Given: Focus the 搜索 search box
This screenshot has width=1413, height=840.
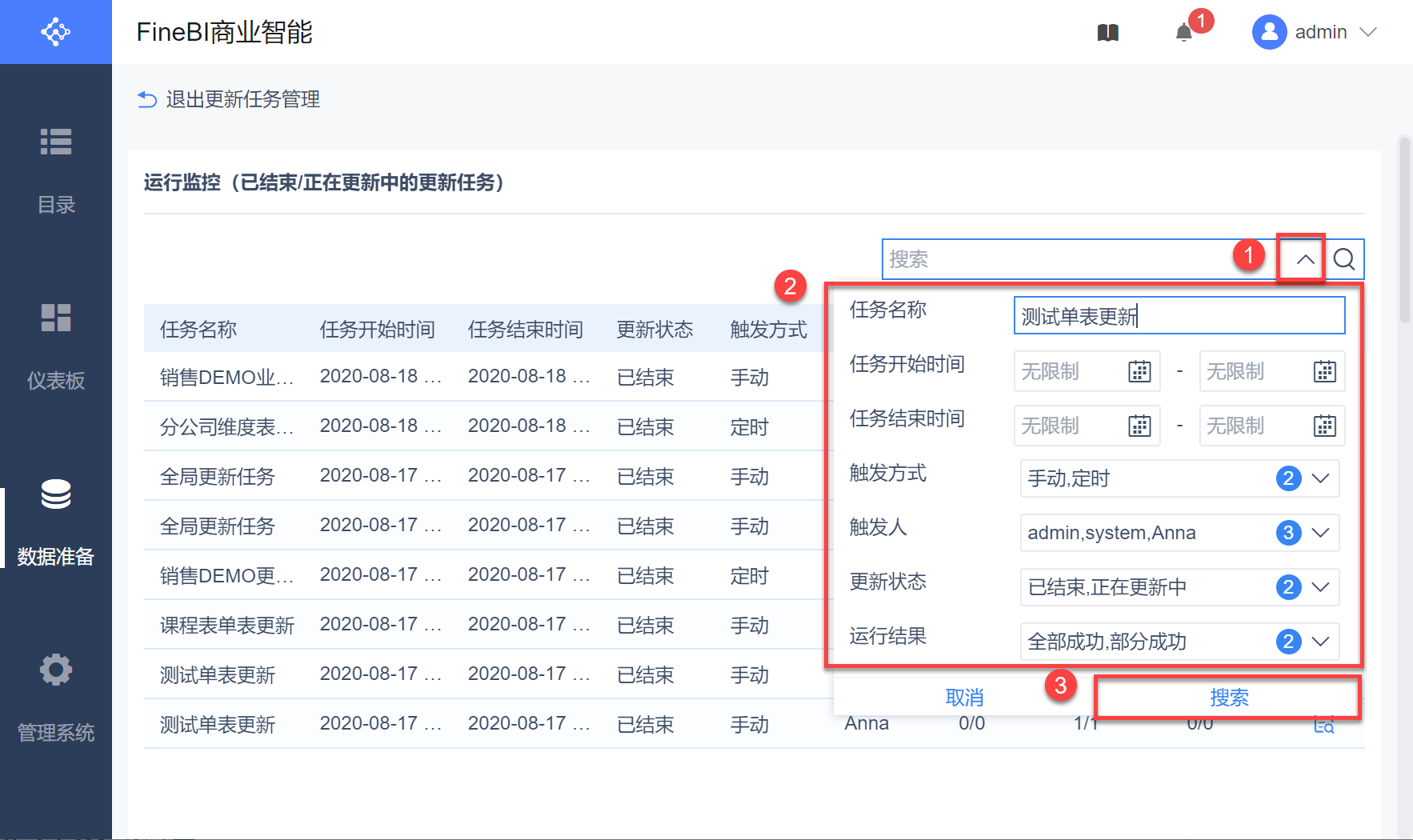Looking at the screenshot, I should point(1080,259).
